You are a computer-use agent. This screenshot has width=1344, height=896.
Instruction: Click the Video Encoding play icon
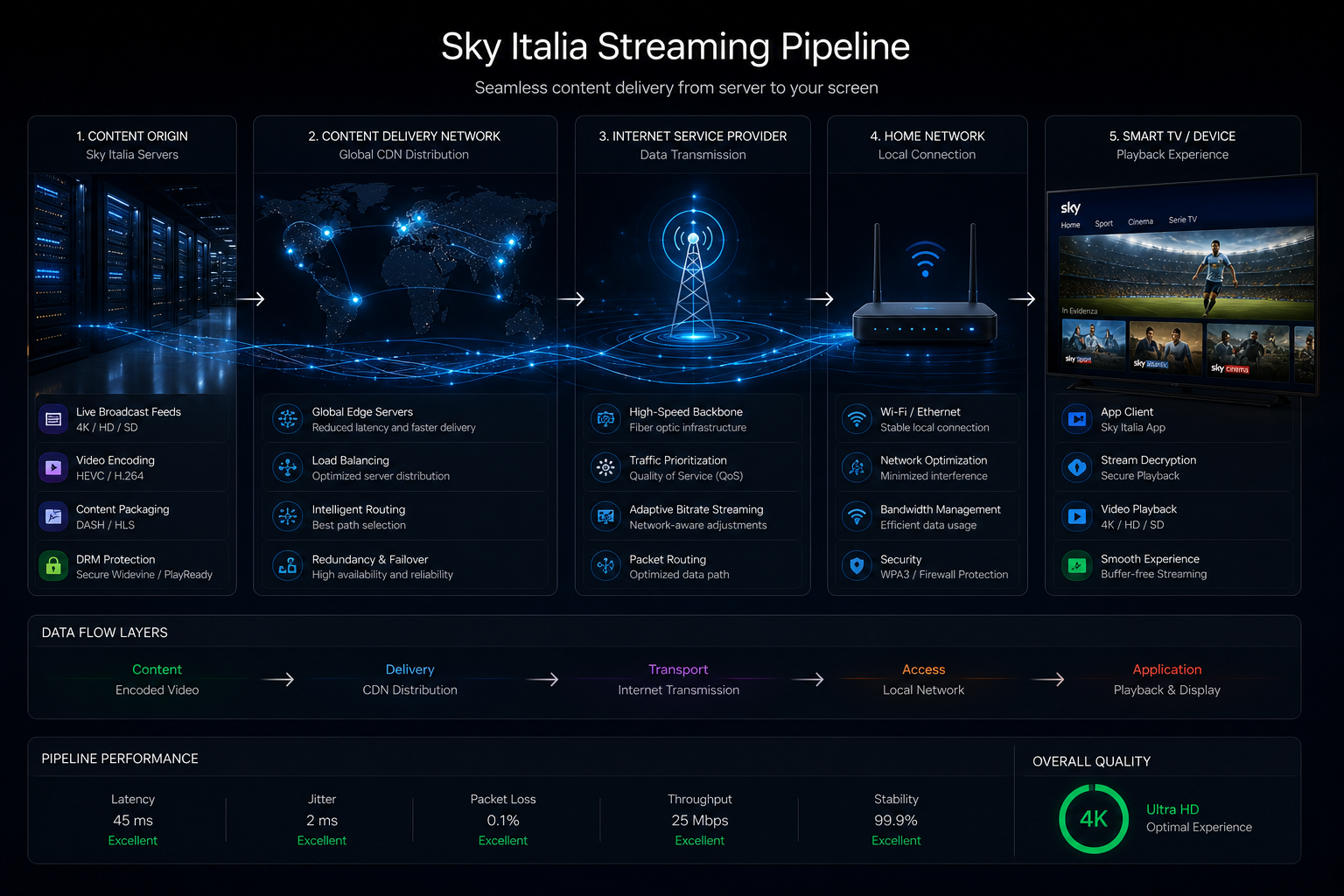click(53, 467)
